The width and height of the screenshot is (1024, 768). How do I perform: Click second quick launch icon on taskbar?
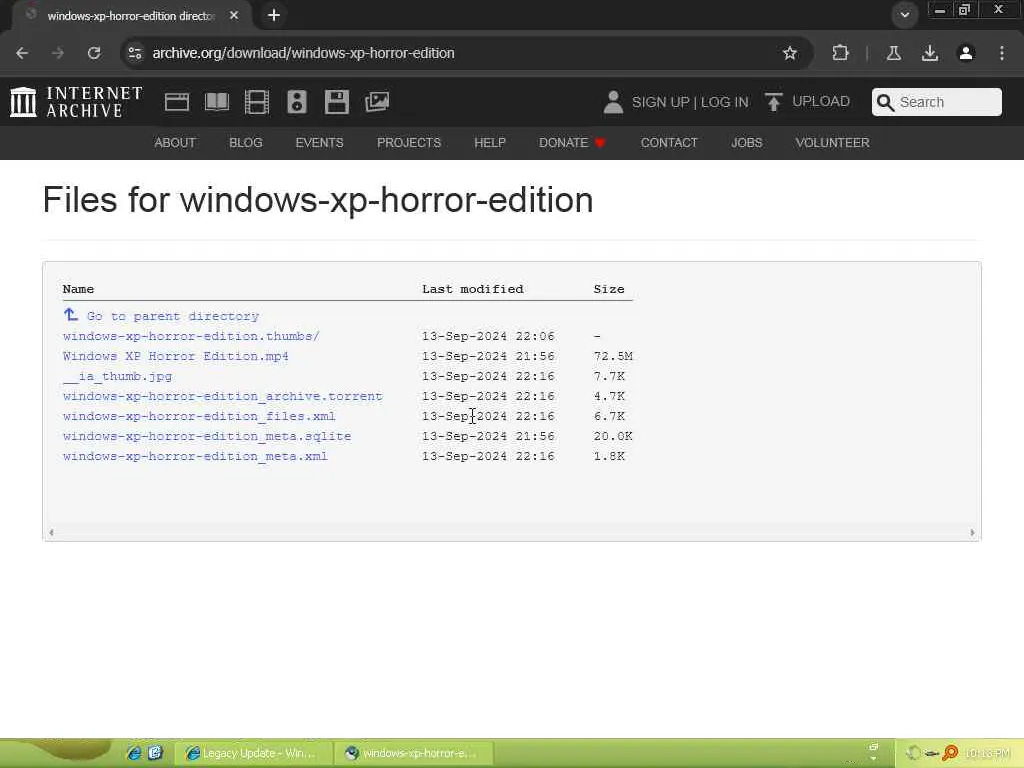click(x=155, y=753)
